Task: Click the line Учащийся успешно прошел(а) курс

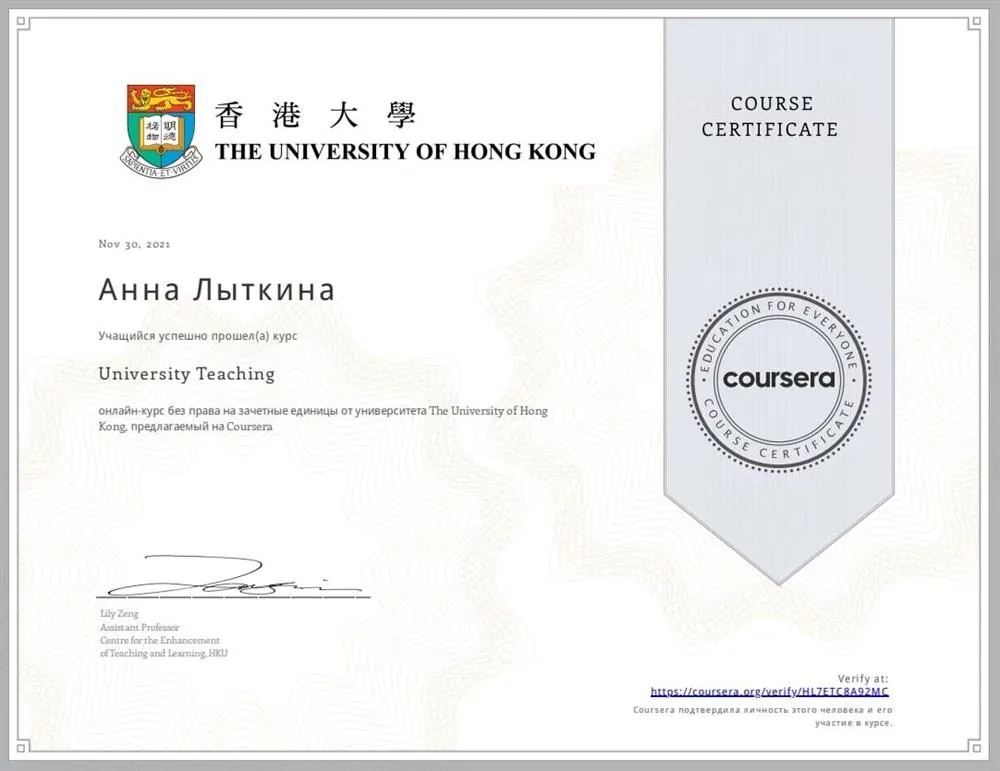Action: [198, 336]
